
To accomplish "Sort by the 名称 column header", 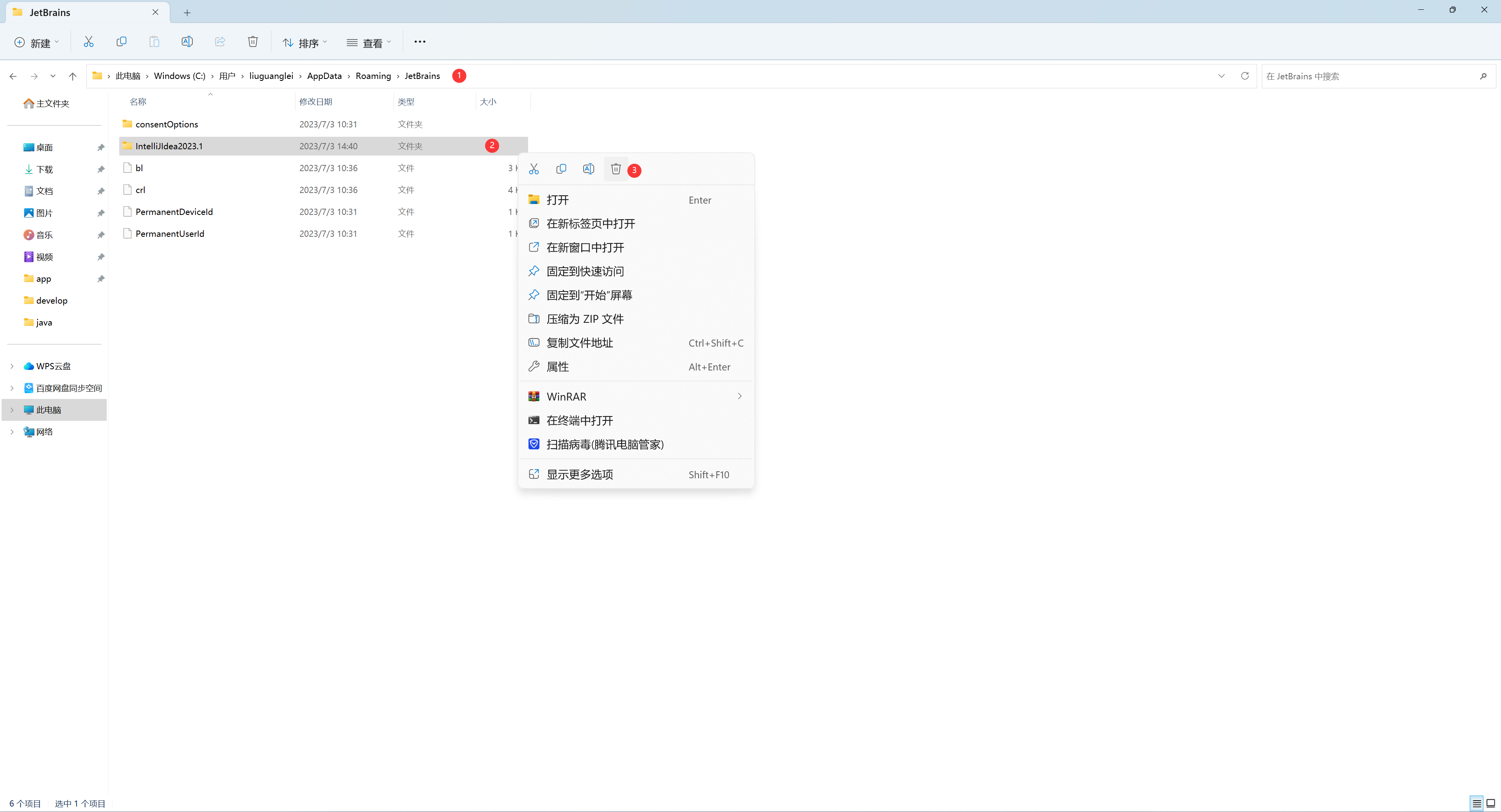I will 138,102.
